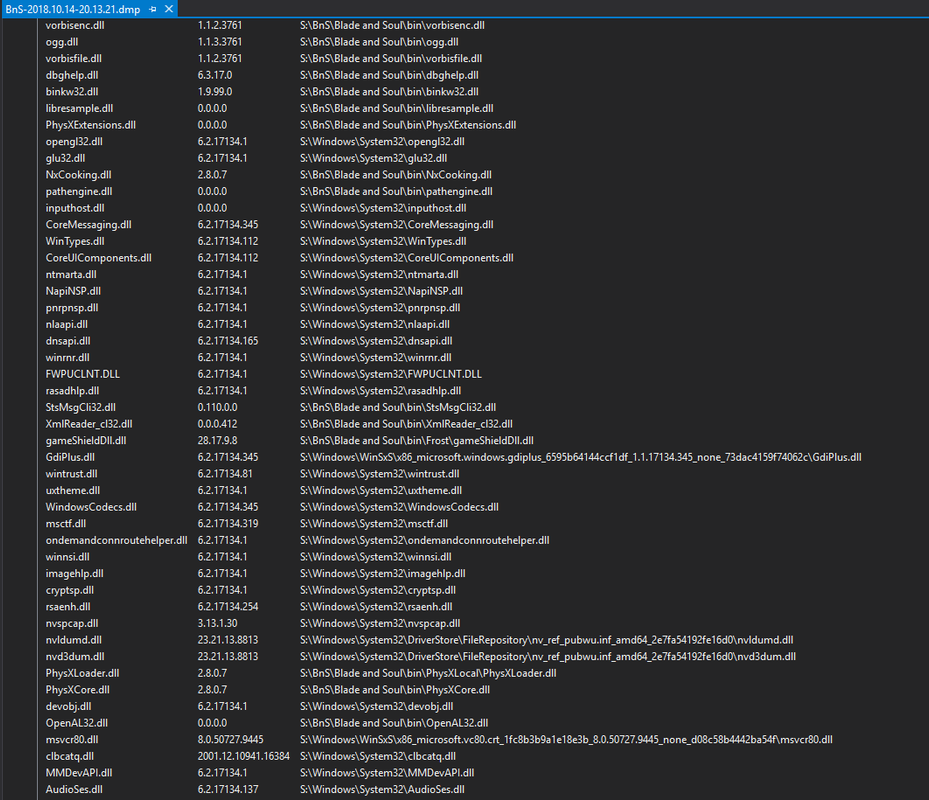The image size is (929, 800).
Task: Click version 8.0.50727.9445 cell
Action: pyautogui.click(x=230, y=739)
